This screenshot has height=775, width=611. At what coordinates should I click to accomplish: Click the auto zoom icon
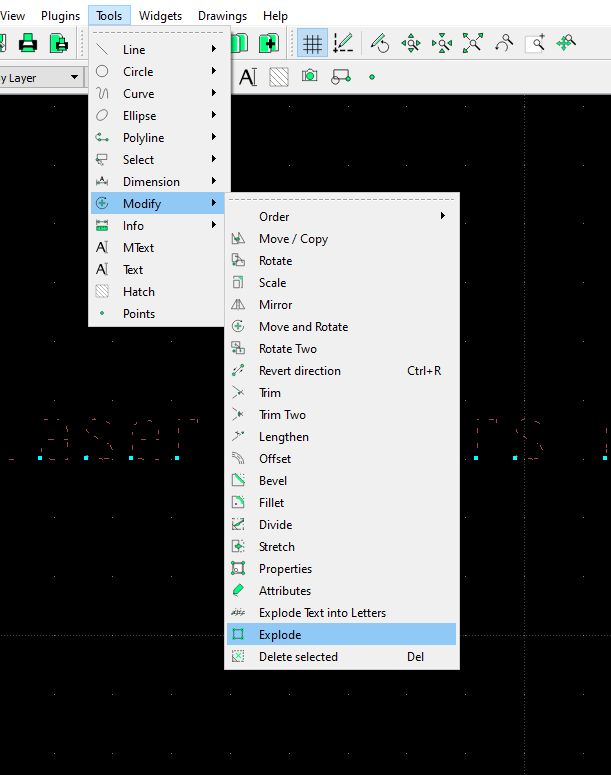[473, 43]
